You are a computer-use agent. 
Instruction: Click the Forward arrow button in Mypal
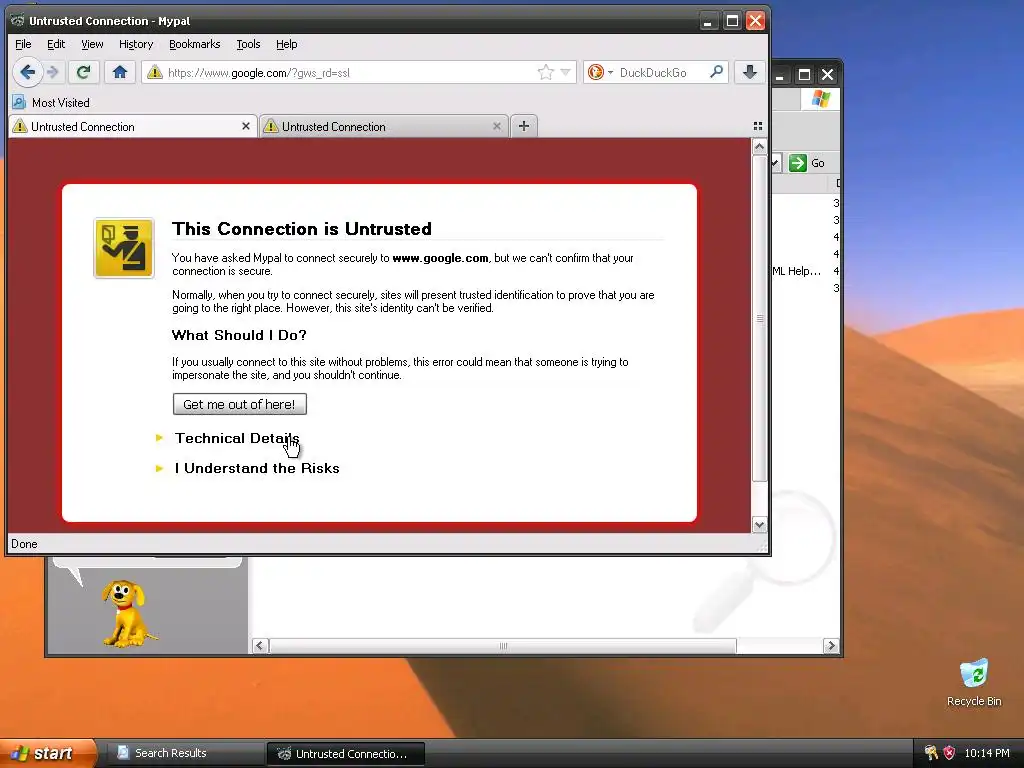click(54, 72)
